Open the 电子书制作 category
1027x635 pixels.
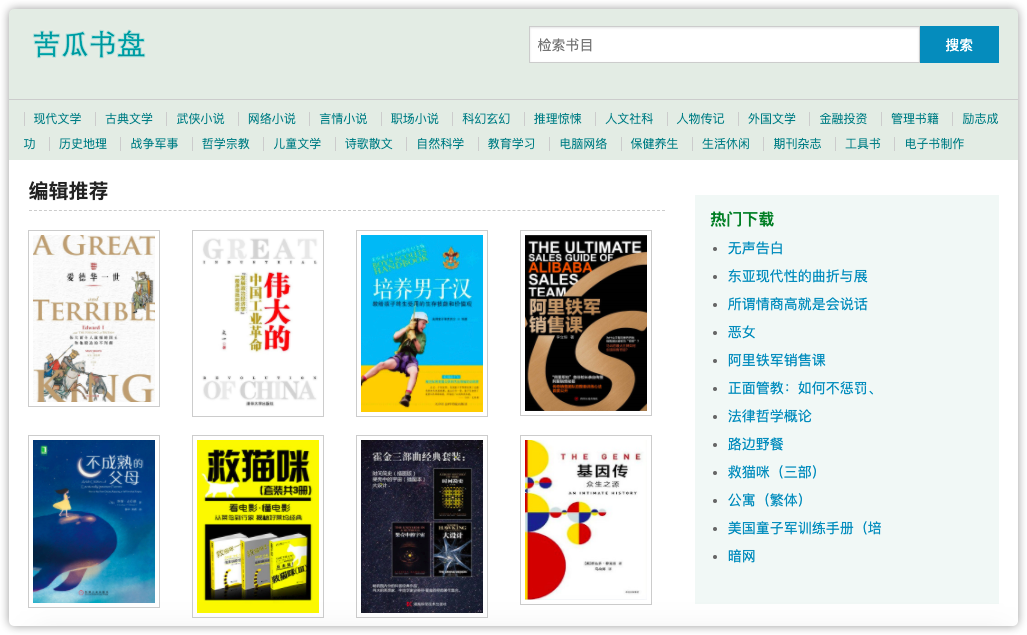pyautogui.click(x=934, y=143)
